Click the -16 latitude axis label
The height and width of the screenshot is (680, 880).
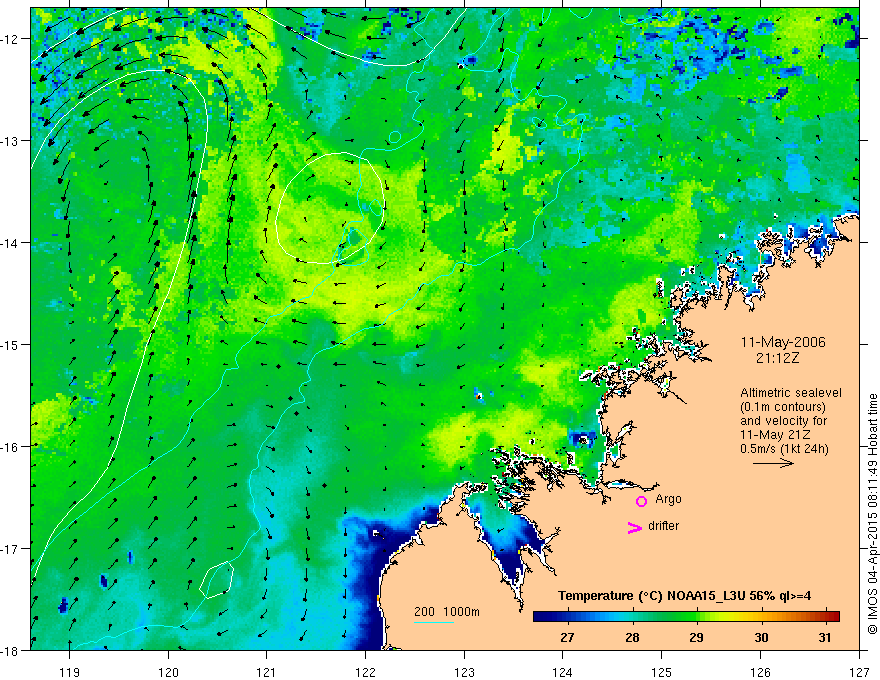tap(10, 447)
